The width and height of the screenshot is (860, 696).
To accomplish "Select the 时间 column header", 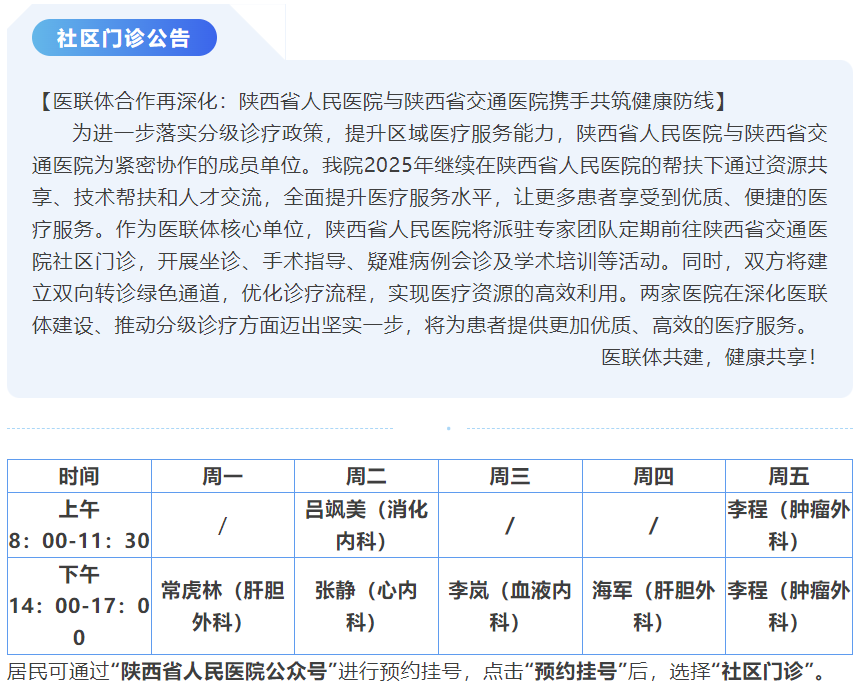I will [x=79, y=476].
